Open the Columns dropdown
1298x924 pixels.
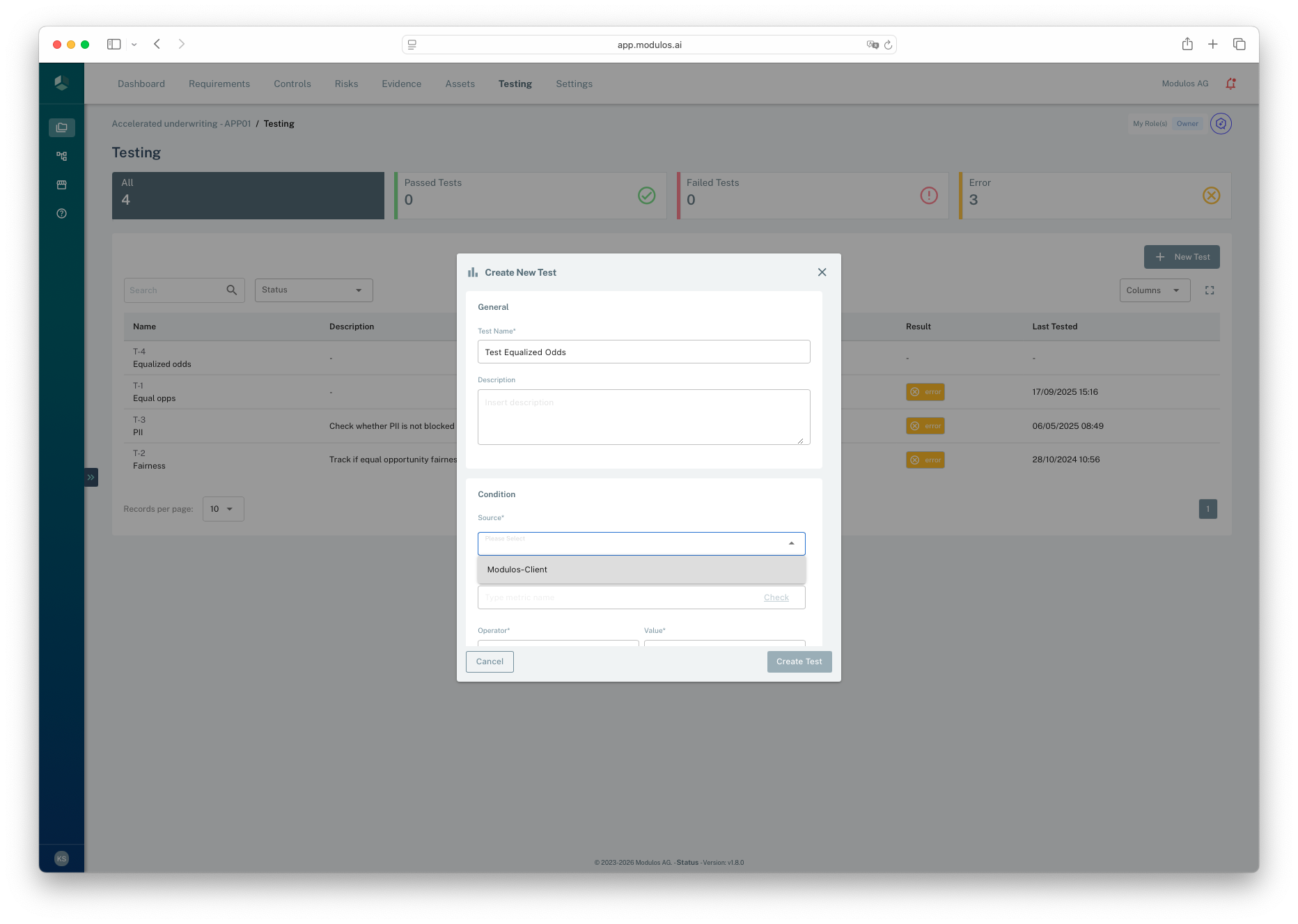click(1154, 290)
